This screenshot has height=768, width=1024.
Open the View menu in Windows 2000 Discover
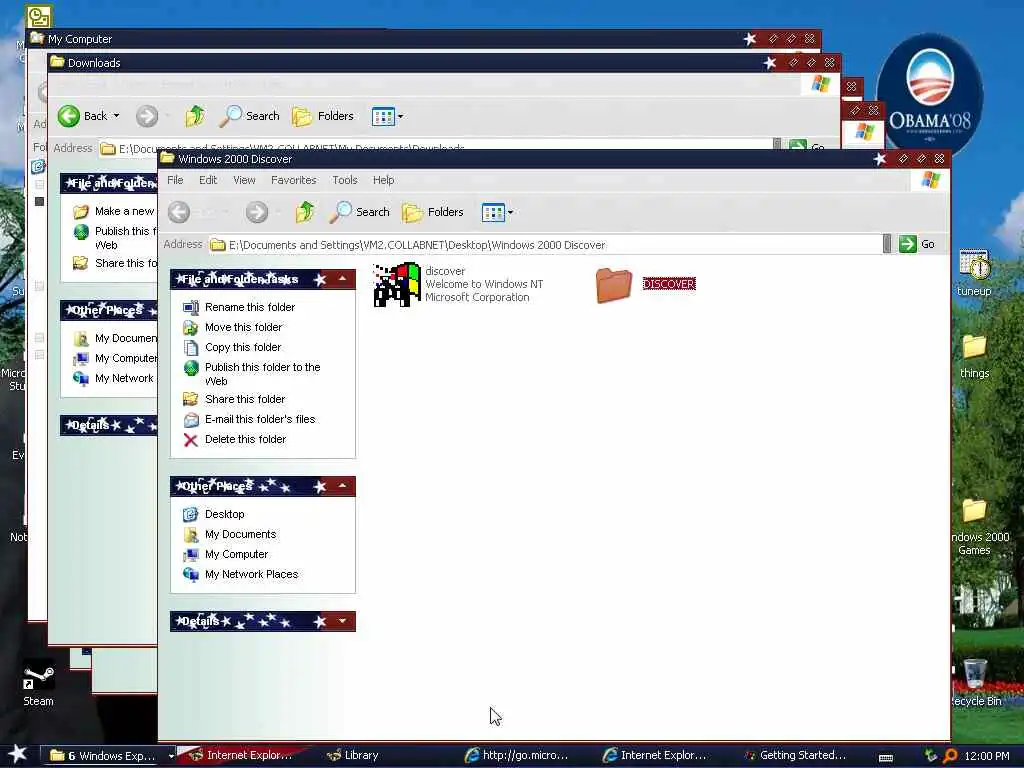click(244, 180)
